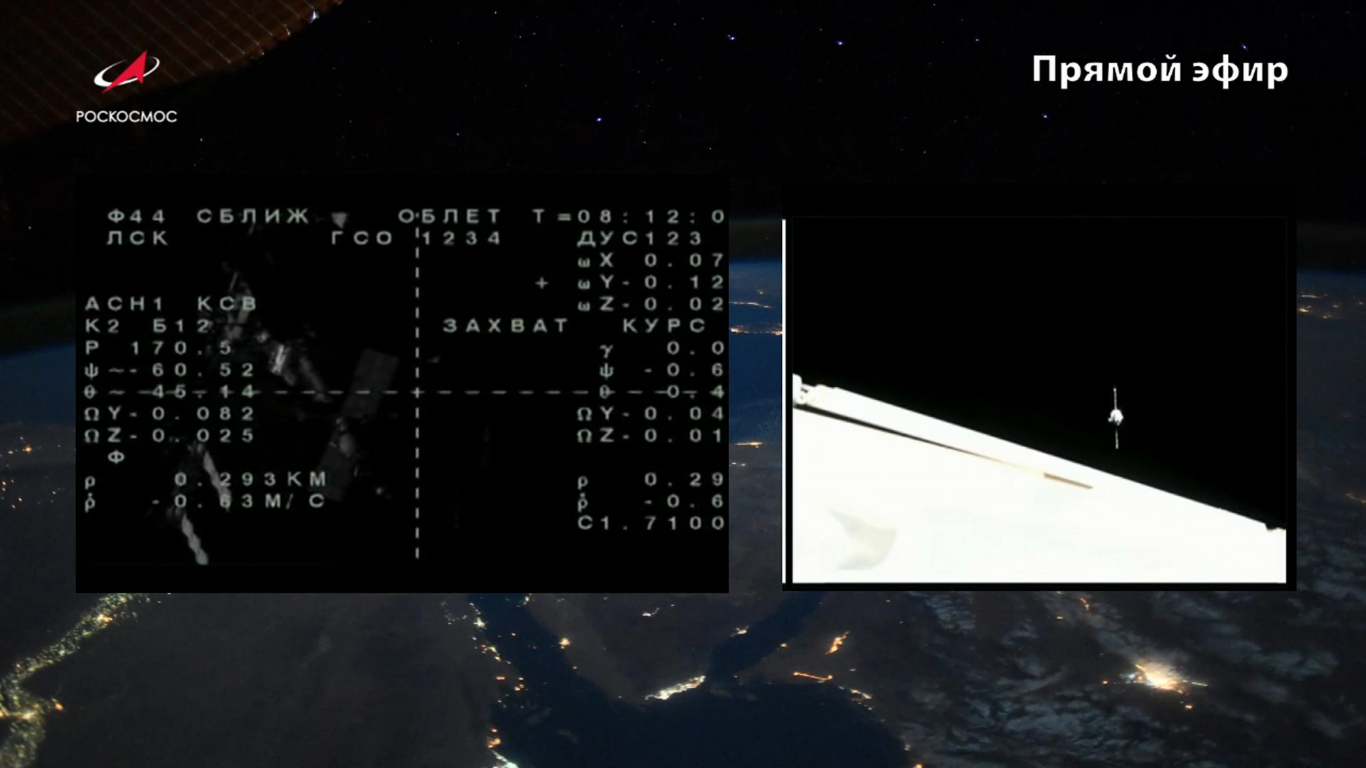Click the Прямой эфир live label
1366x768 pixels.
[x=1160, y=71]
